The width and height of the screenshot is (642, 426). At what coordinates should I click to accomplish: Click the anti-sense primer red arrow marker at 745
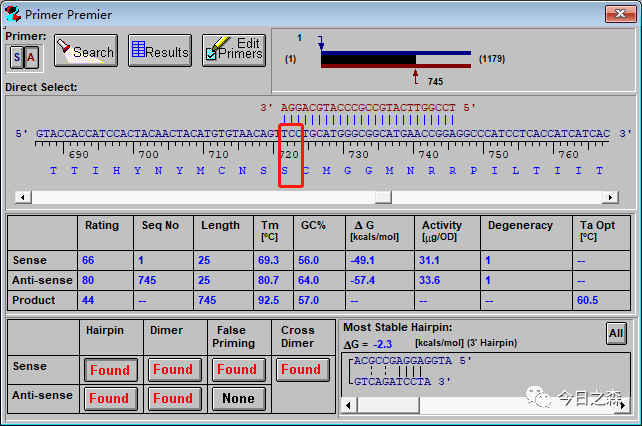point(416,77)
